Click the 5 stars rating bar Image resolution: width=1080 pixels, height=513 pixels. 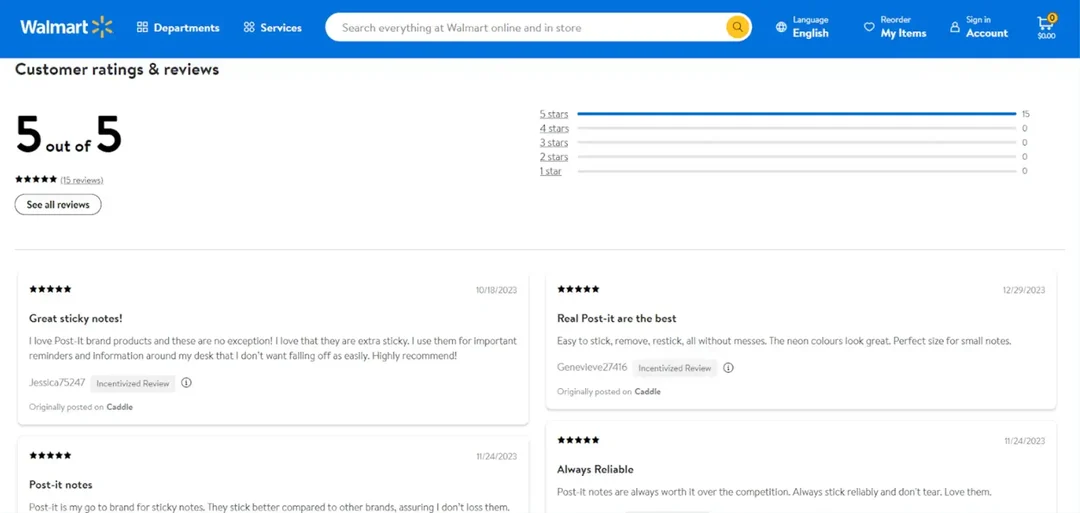(x=796, y=114)
